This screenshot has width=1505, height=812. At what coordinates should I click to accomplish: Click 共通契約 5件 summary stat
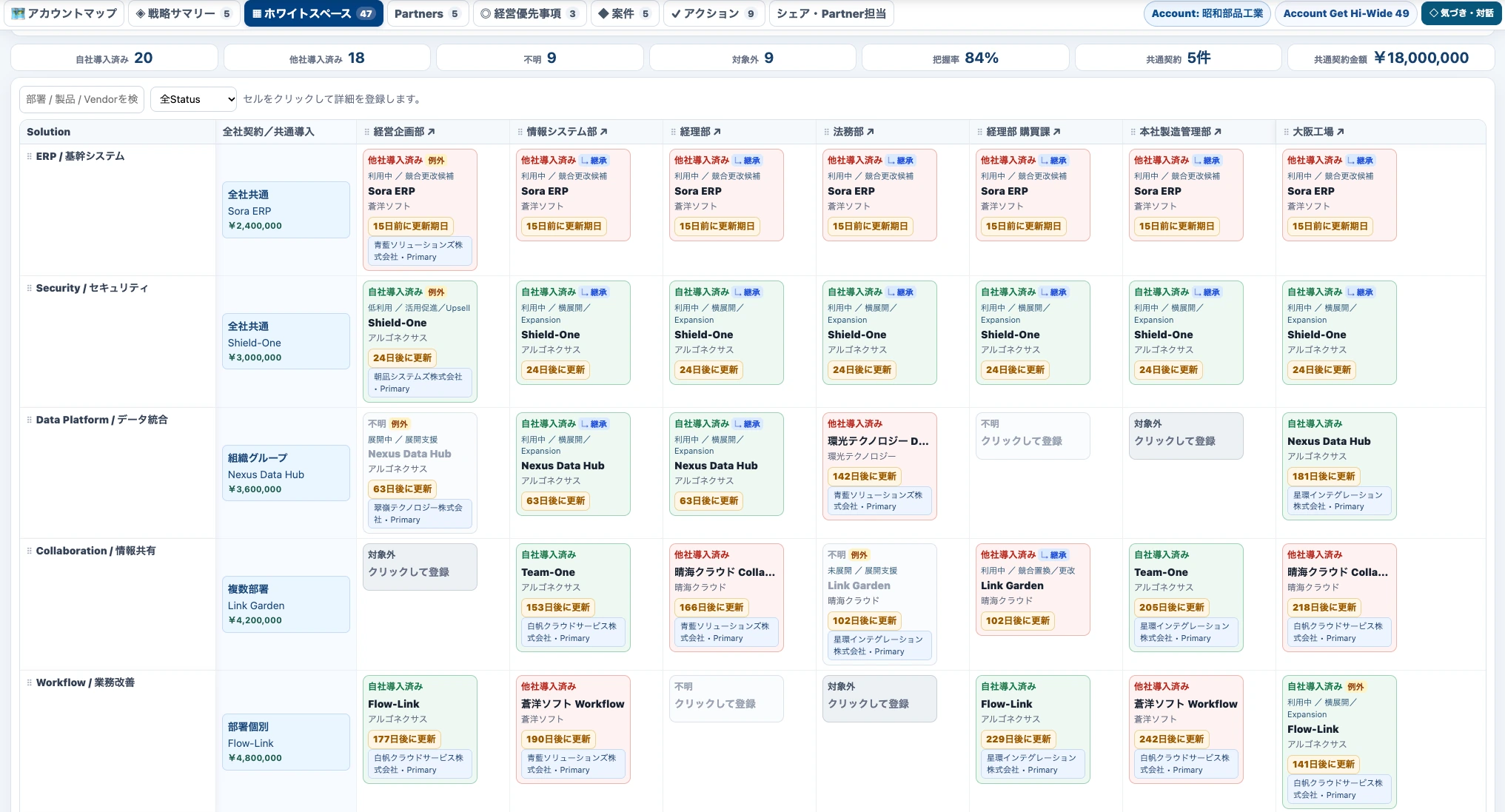pos(1178,58)
